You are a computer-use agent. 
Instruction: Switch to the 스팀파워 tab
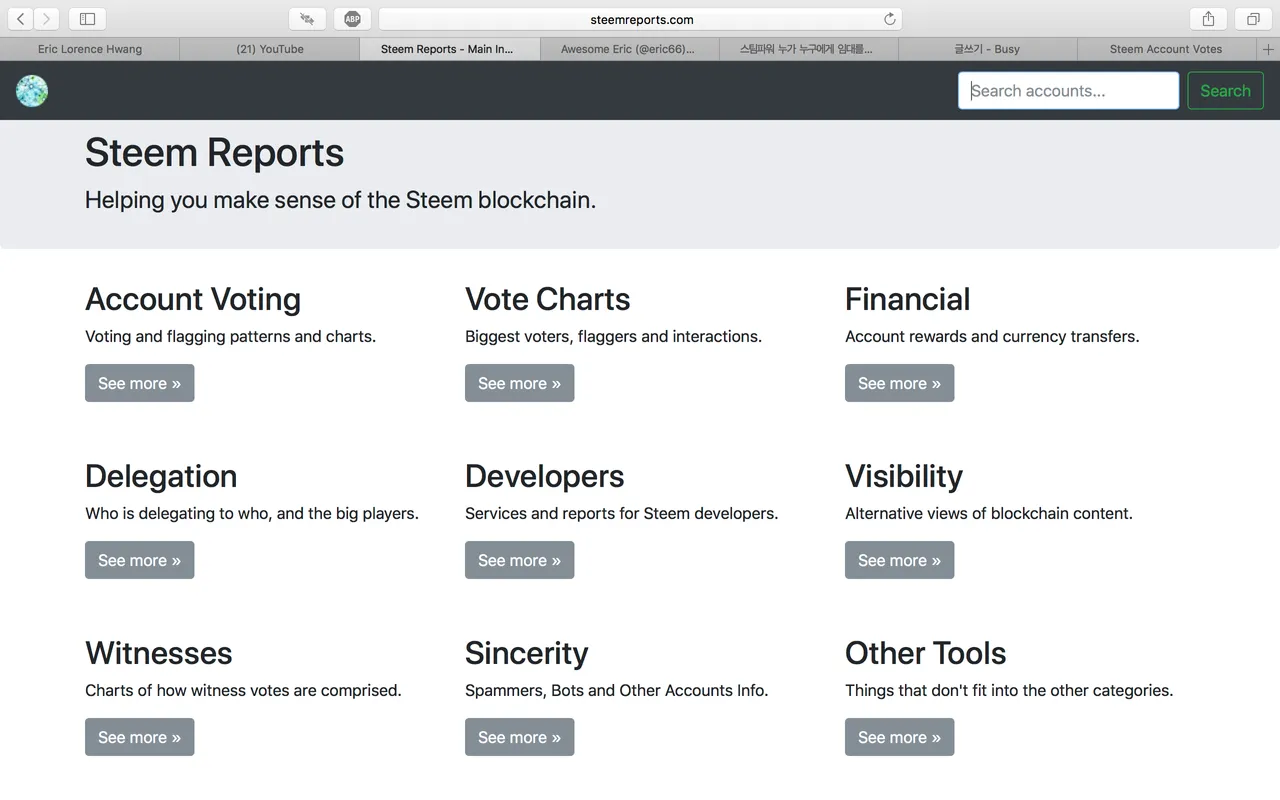(808, 49)
